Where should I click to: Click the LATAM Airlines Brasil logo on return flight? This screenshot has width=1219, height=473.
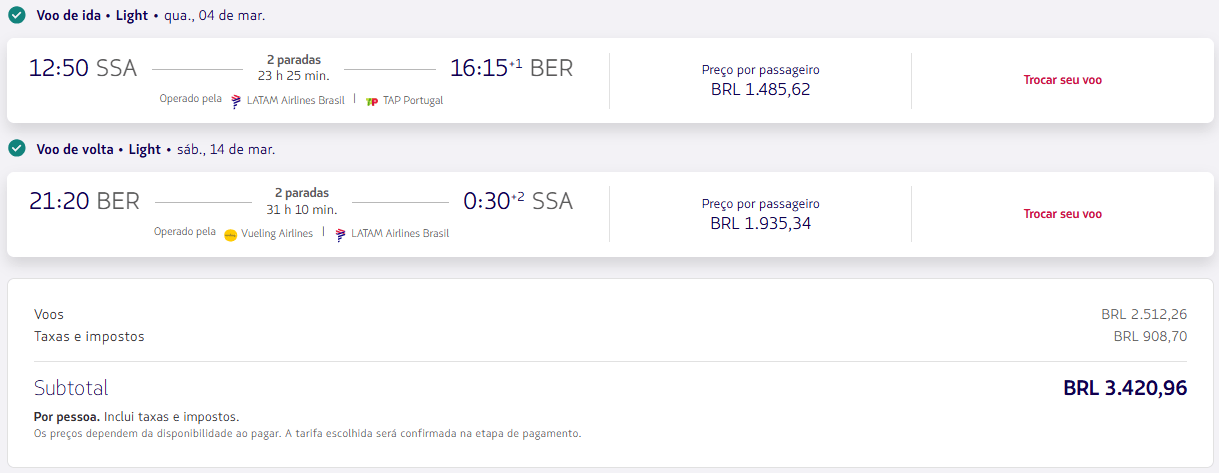341,234
